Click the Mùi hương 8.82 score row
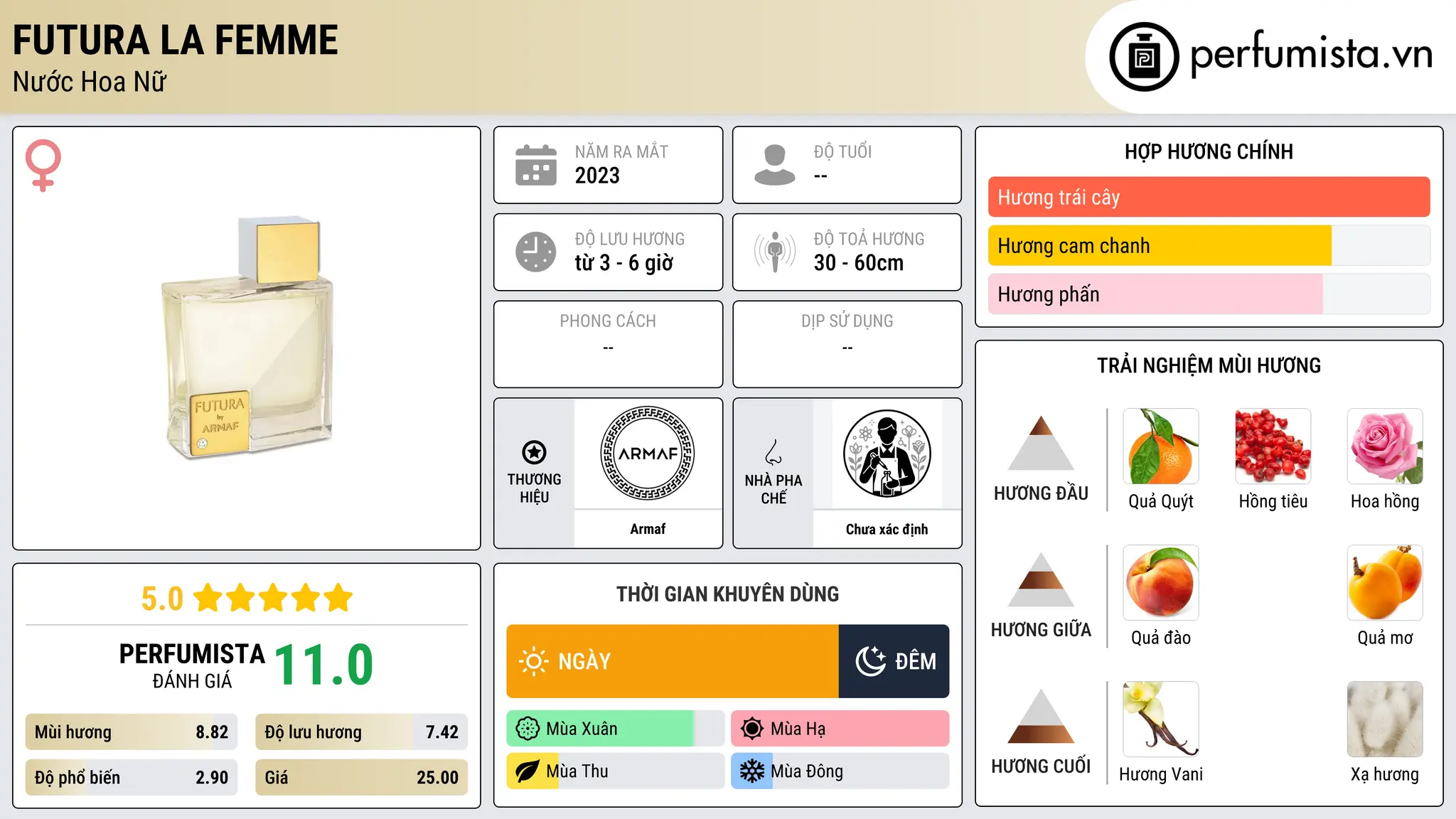 132,732
